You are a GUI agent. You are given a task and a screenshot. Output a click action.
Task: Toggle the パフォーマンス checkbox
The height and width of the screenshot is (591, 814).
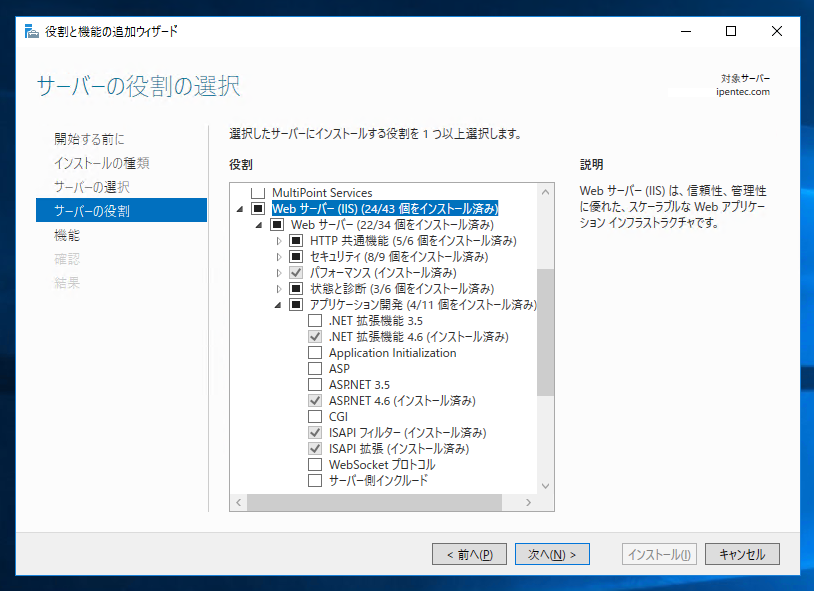pos(296,273)
